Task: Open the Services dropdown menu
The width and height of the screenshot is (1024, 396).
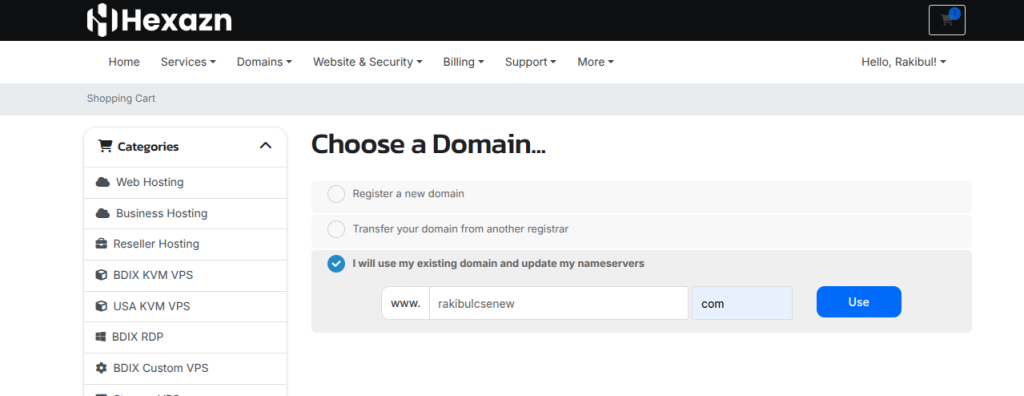Action: pyautogui.click(x=188, y=62)
